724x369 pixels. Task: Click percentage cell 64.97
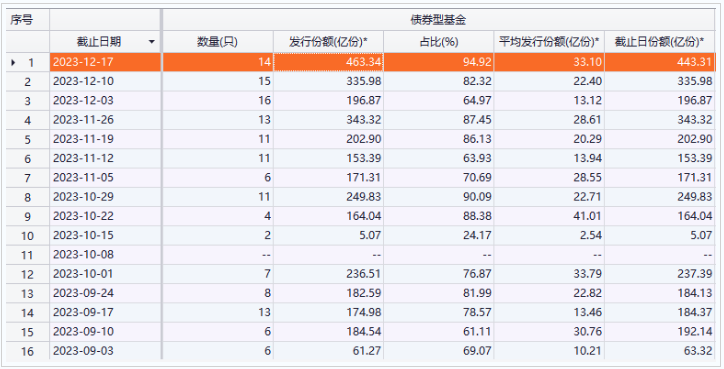pos(439,101)
